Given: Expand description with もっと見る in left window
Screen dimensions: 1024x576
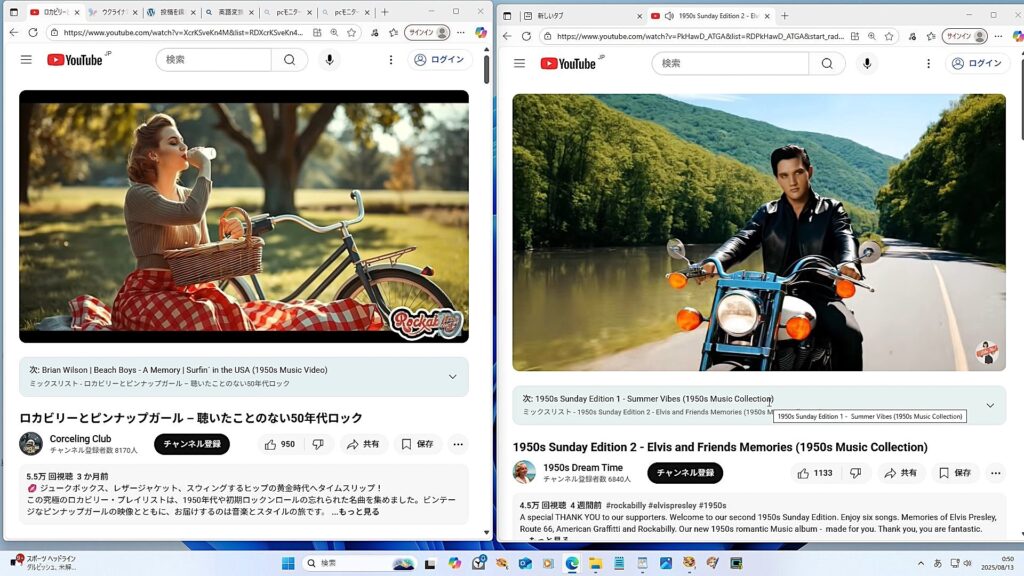Looking at the screenshot, I should point(355,511).
